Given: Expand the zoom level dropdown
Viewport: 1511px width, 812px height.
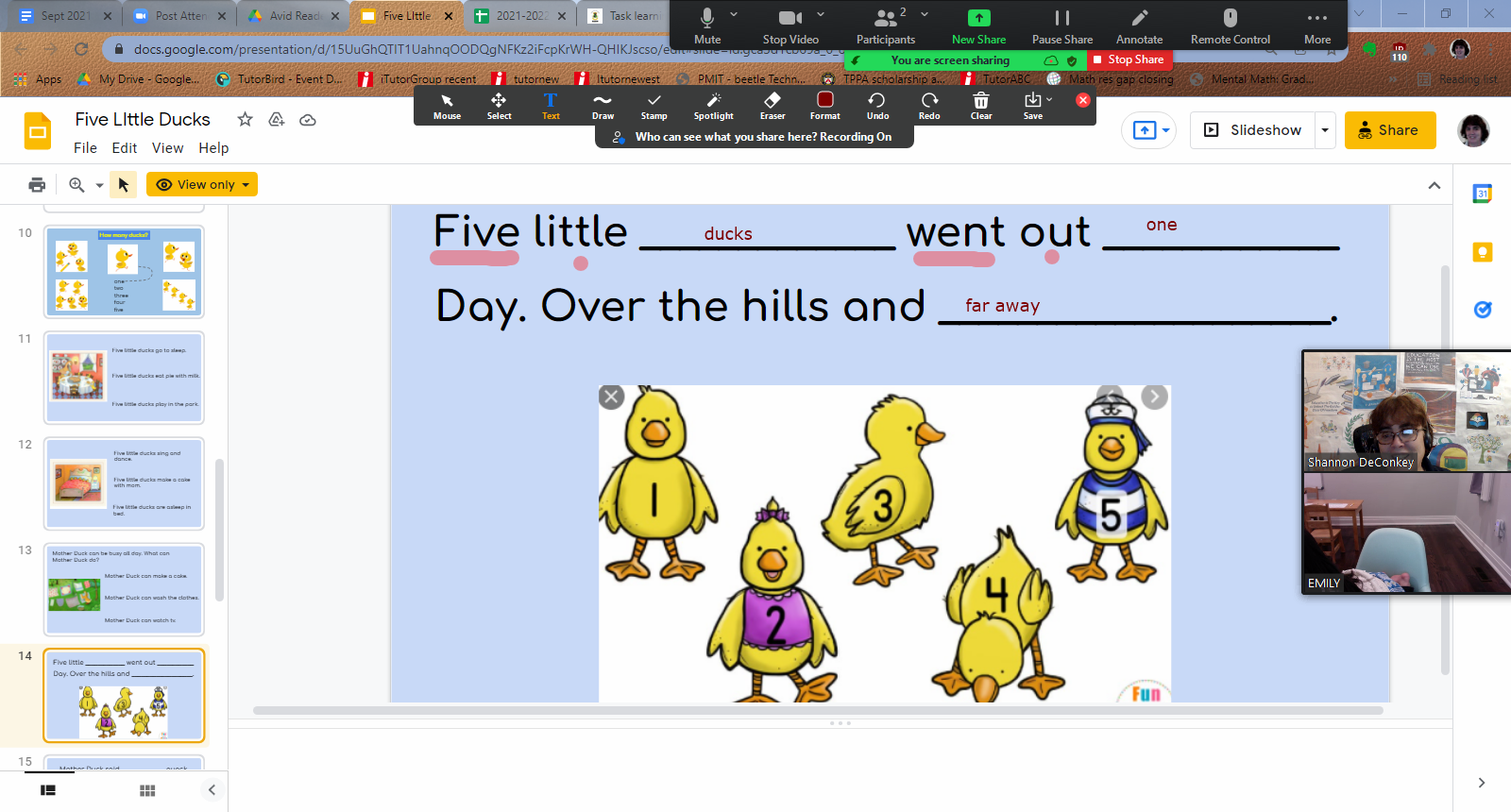Looking at the screenshot, I should point(99,185).
